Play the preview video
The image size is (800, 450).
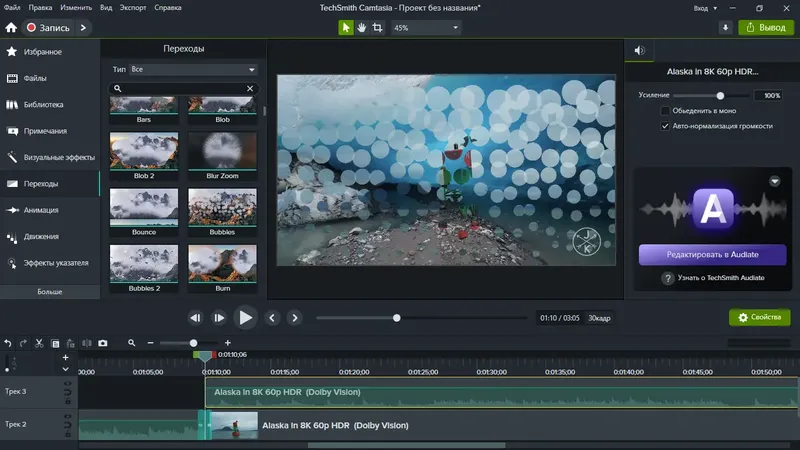pos(245,318)
